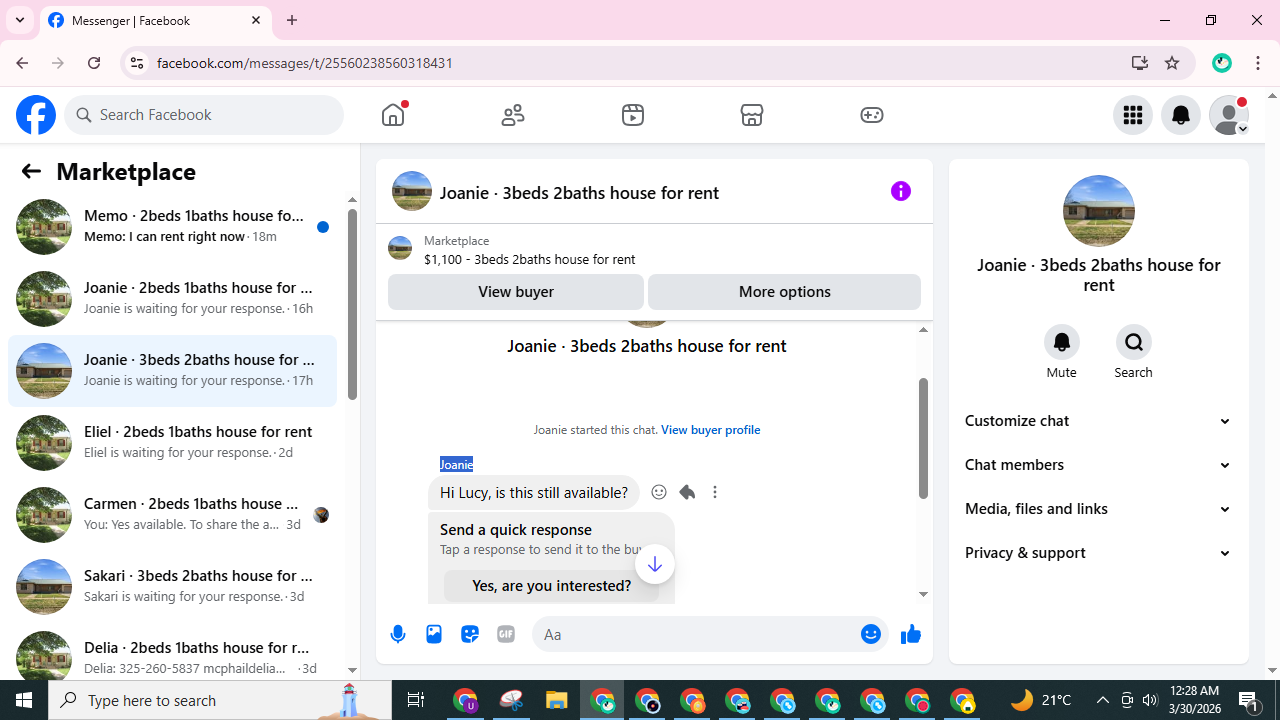Image resolution: width=1280 pixels, height=720 pixels.
Task: Open Eliel 2beds 1baths conversation
Action: 172,442
